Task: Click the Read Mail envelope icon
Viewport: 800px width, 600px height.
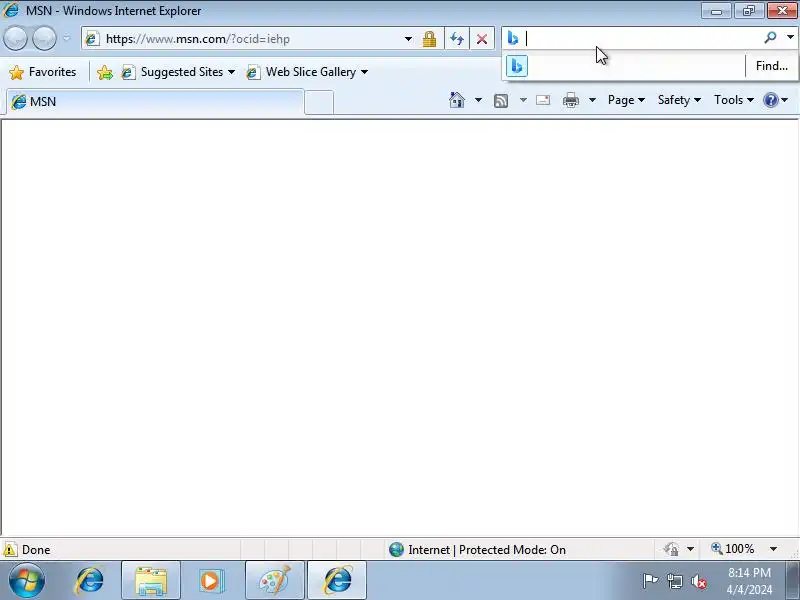Action: point(543,100)
